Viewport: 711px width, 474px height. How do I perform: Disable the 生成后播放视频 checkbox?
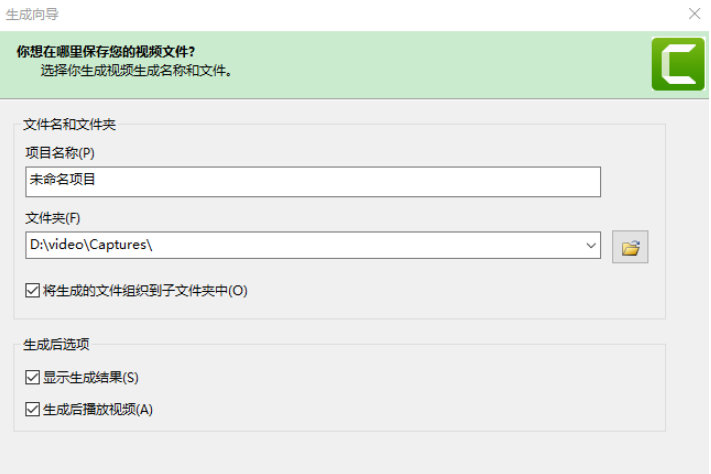pyautogui.click(x=33, y=409)
